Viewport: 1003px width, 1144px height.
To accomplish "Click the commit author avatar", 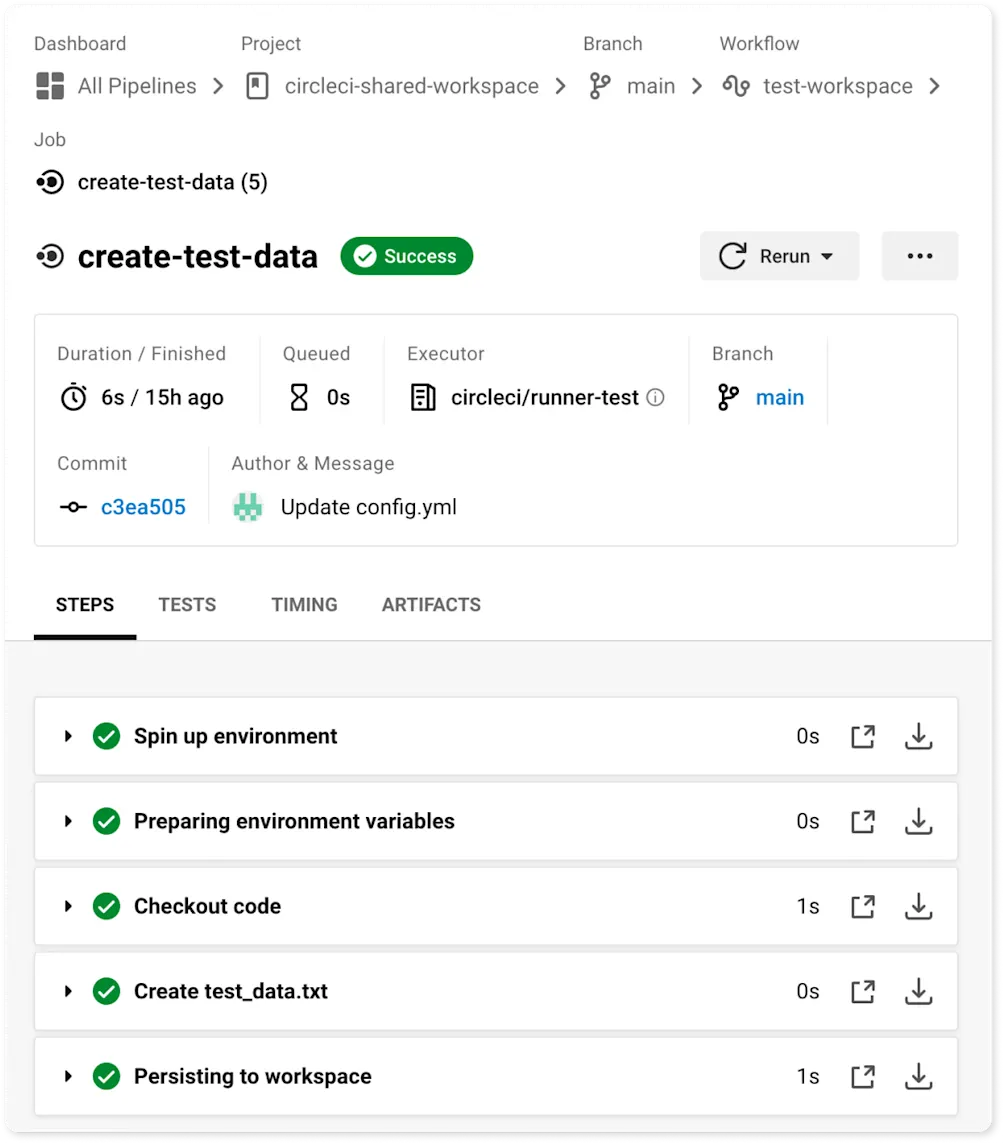I will click(246, 507).
